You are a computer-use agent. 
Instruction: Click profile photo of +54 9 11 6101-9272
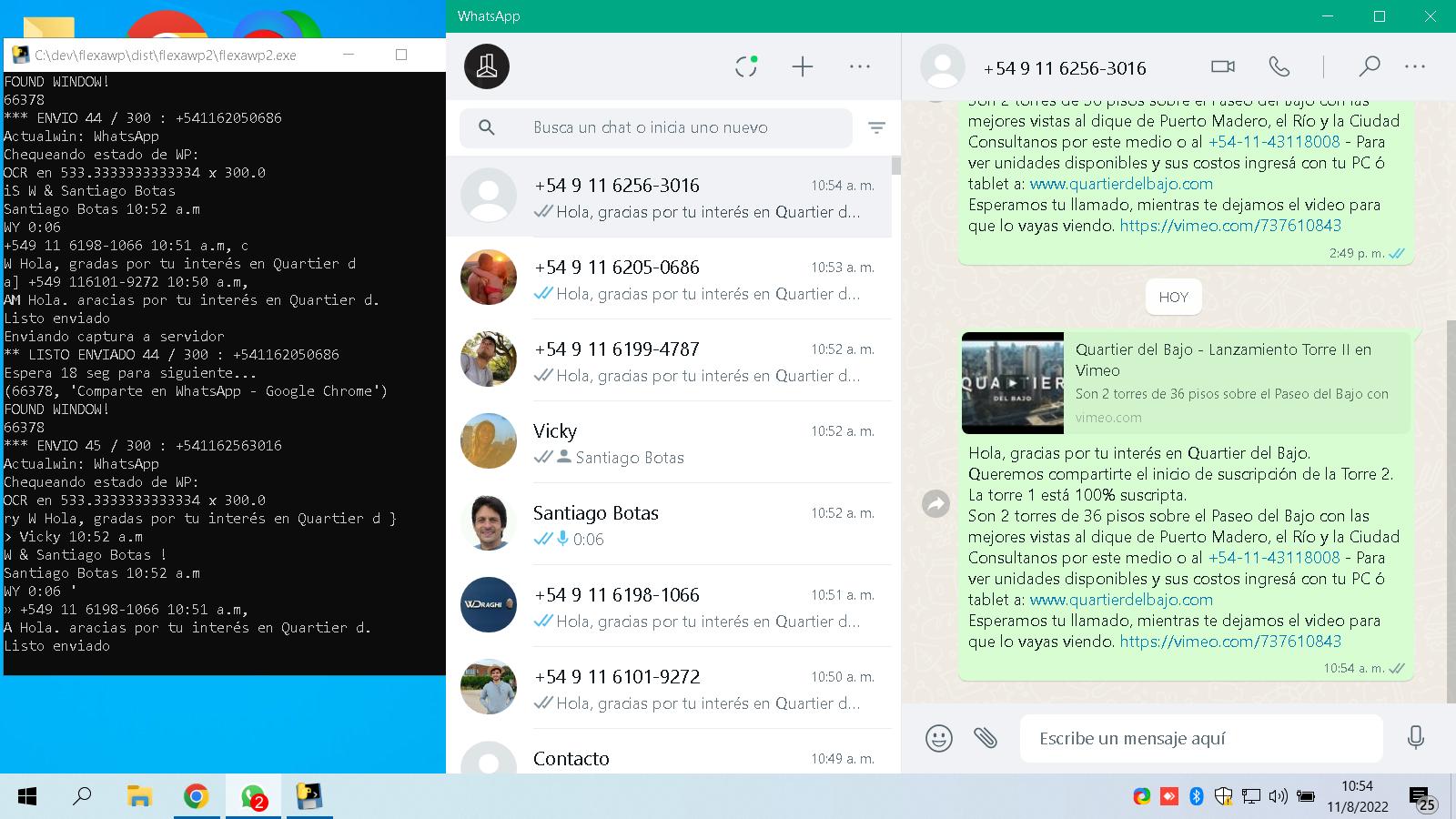(489, 687)
